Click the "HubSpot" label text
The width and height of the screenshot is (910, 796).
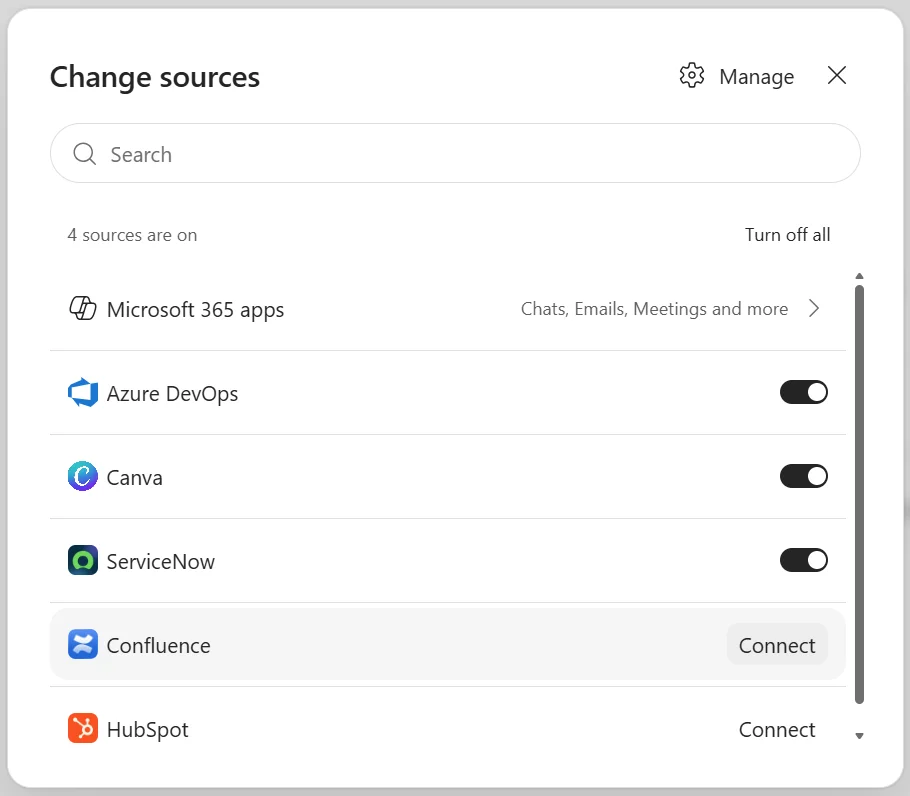[147, 730]
